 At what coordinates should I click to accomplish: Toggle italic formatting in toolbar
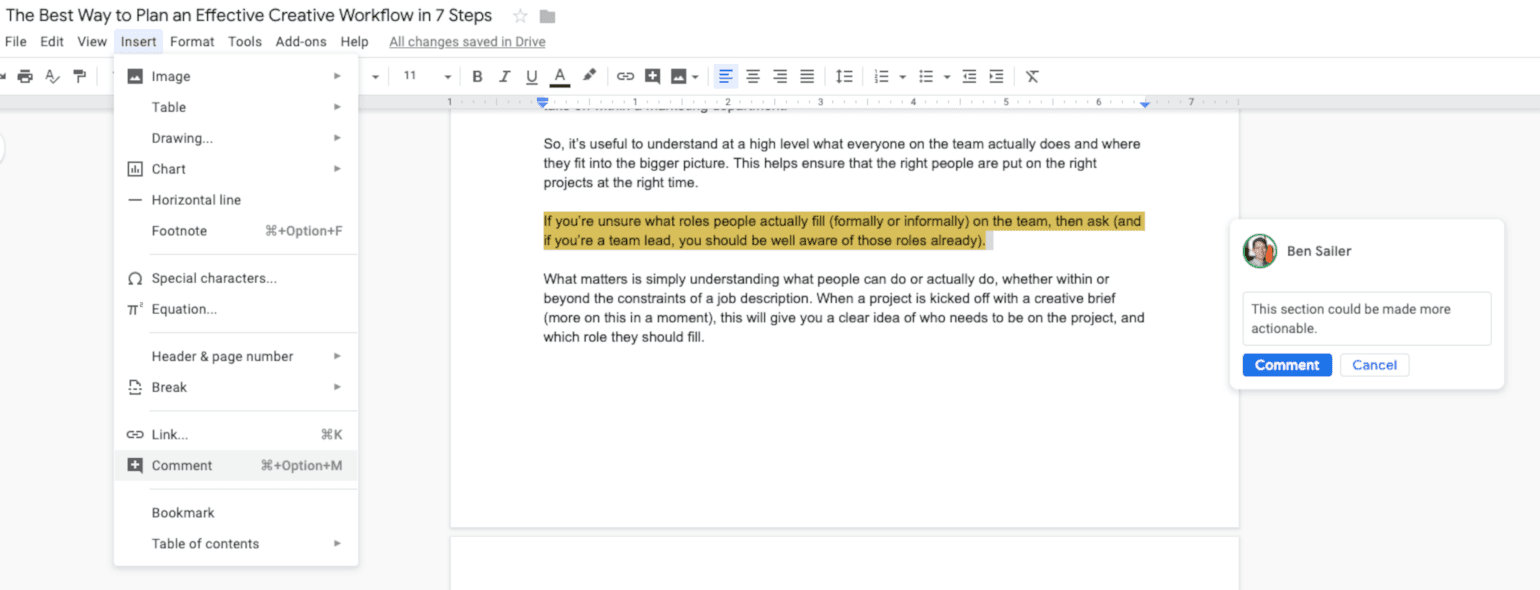click(x=504, y=76)
